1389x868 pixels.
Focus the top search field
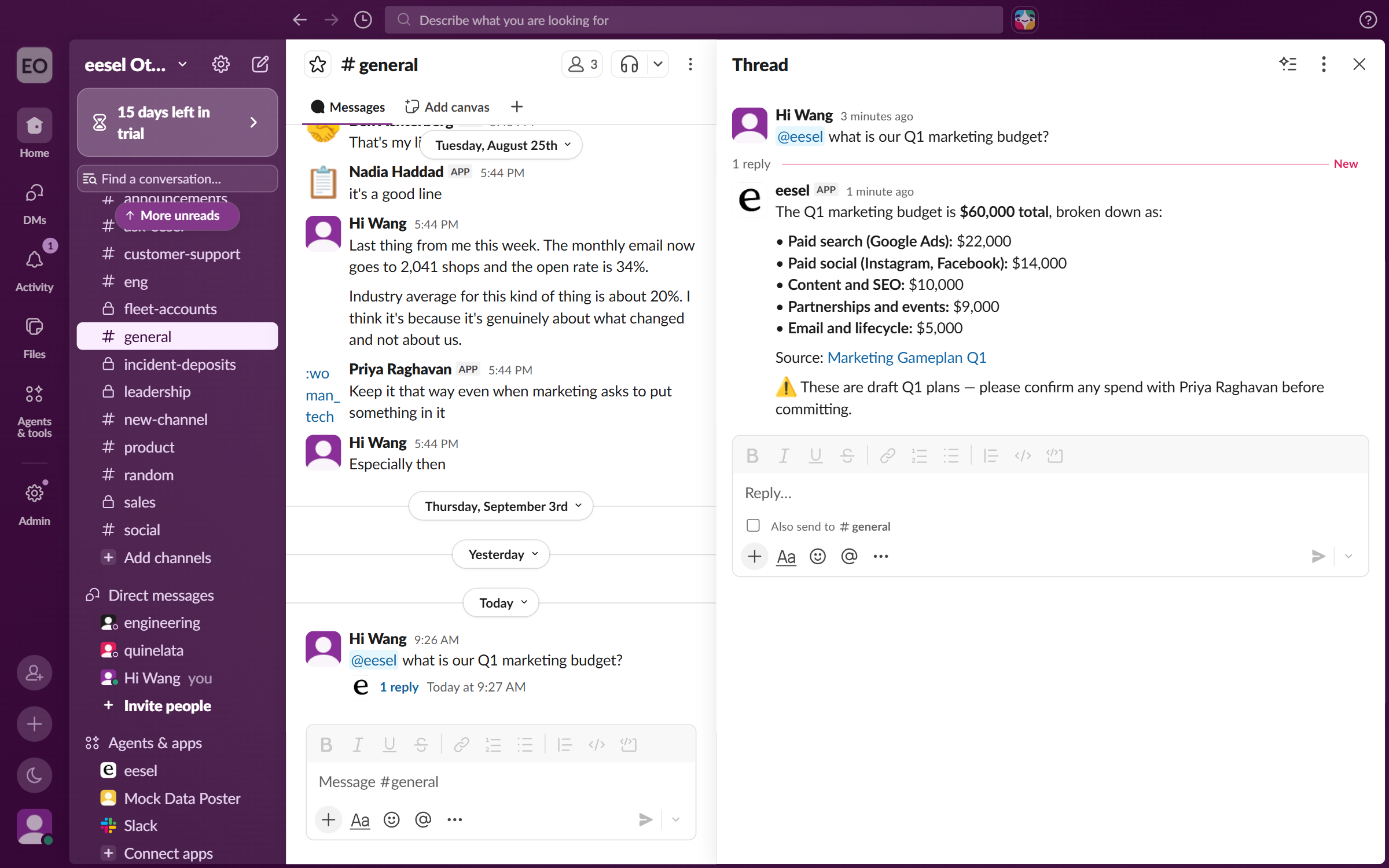[x=693, y=20]
